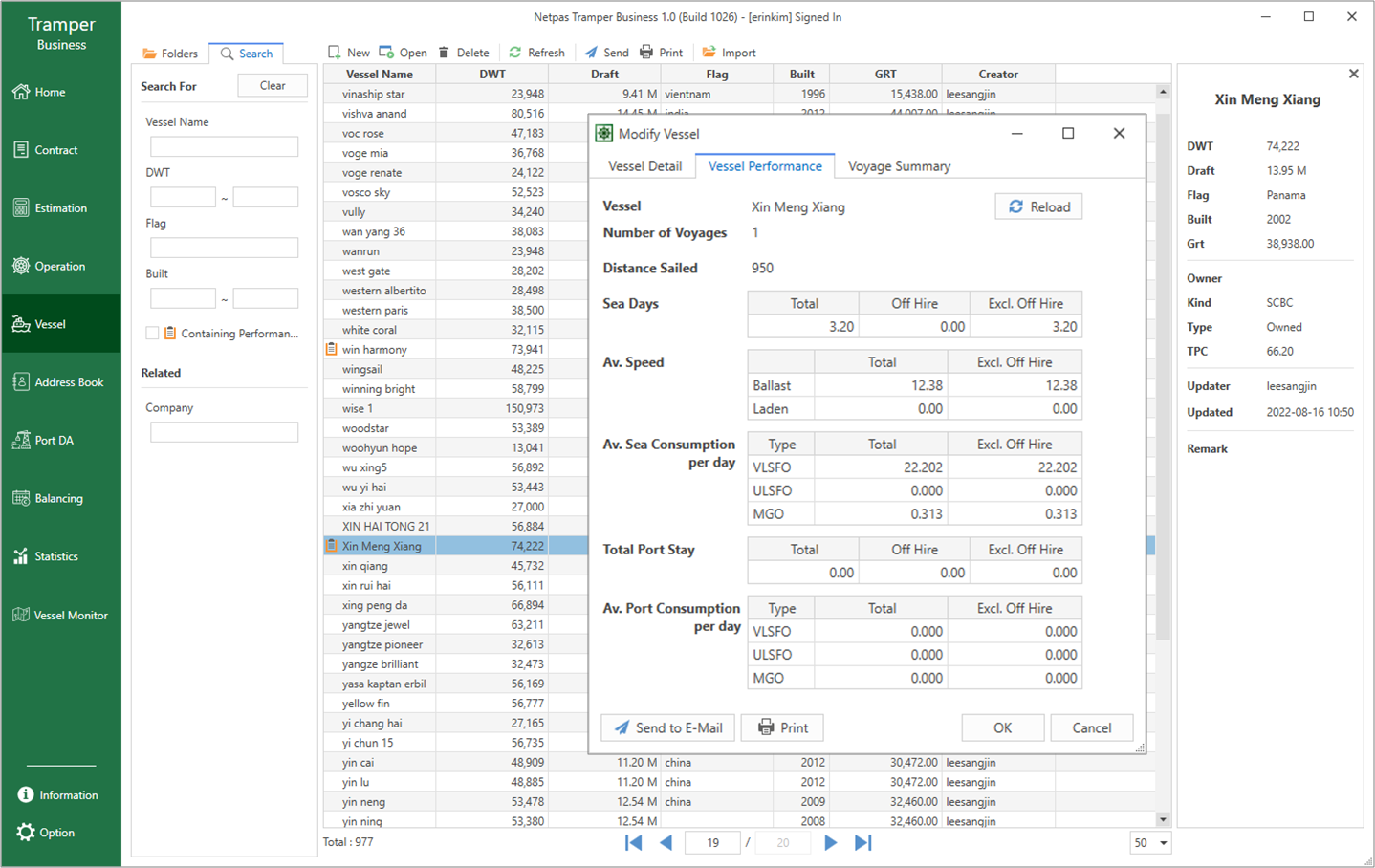Jump to the last page of results
Image resolution: width=1375 pixels, height=868 pixels.
863,842
